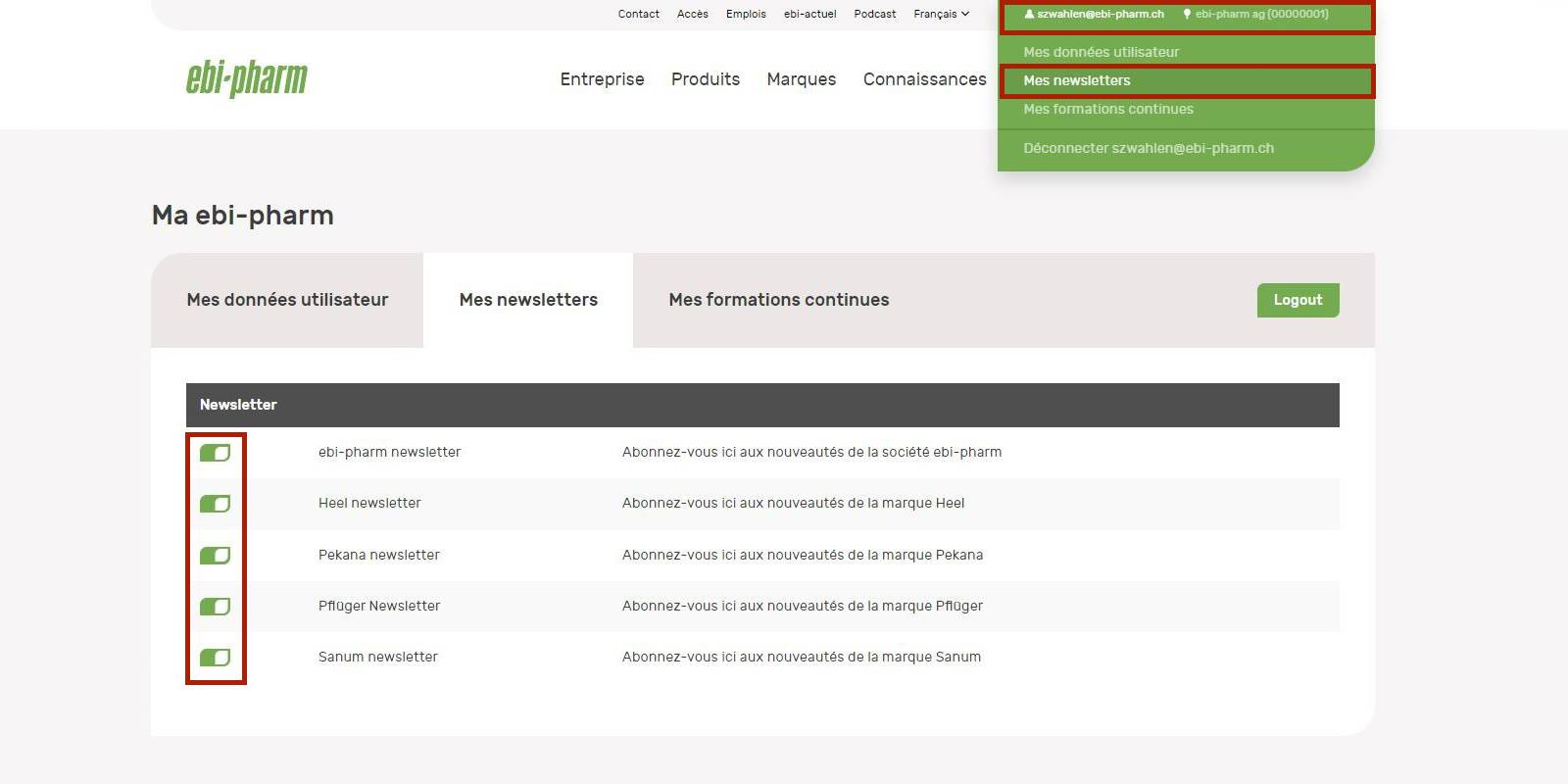Screen dimensions: 1568x784
Task: Click the ebi-pharm ag (00000001) company label
Action: click(1262, 14)
